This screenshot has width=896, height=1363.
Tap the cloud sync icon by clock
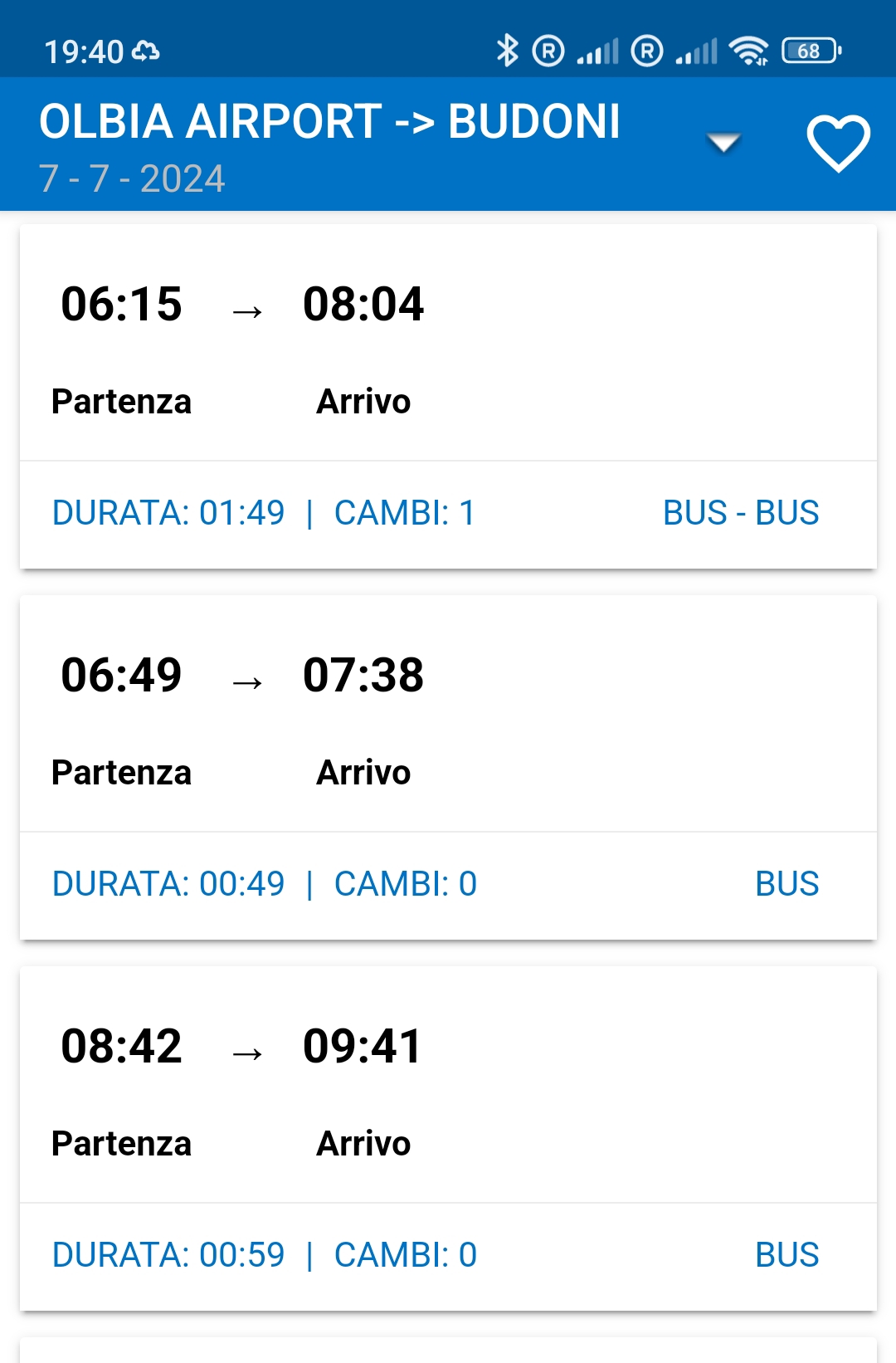pyautogui.click(x=146, y=51)
